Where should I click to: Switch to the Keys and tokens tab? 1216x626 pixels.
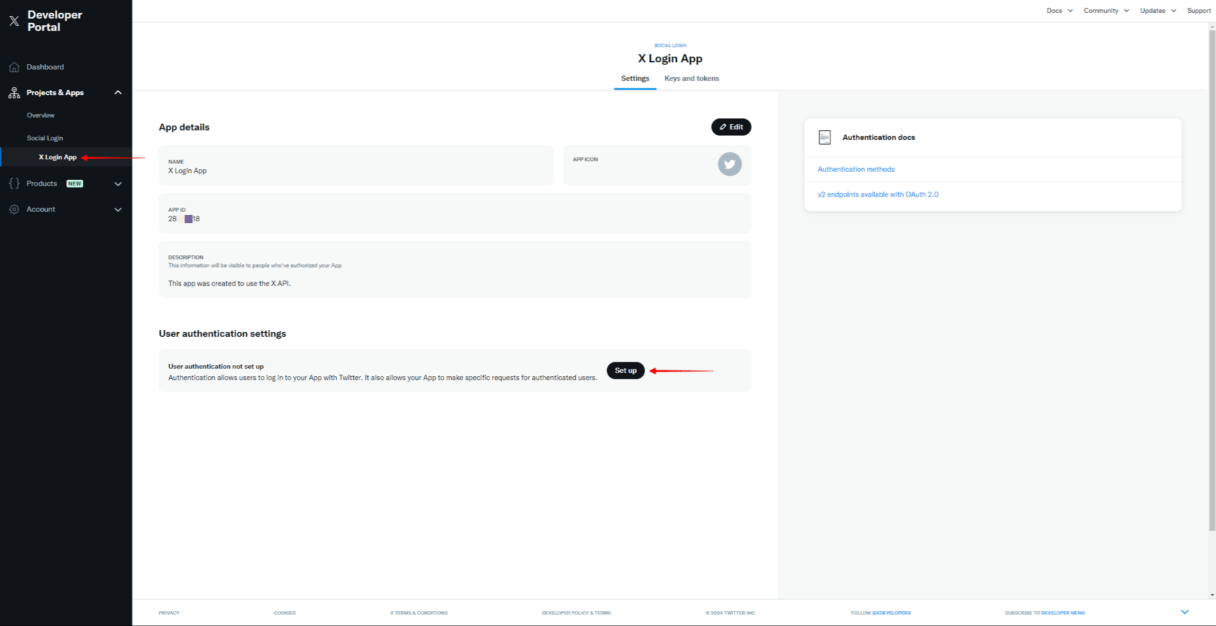[691, 77]
